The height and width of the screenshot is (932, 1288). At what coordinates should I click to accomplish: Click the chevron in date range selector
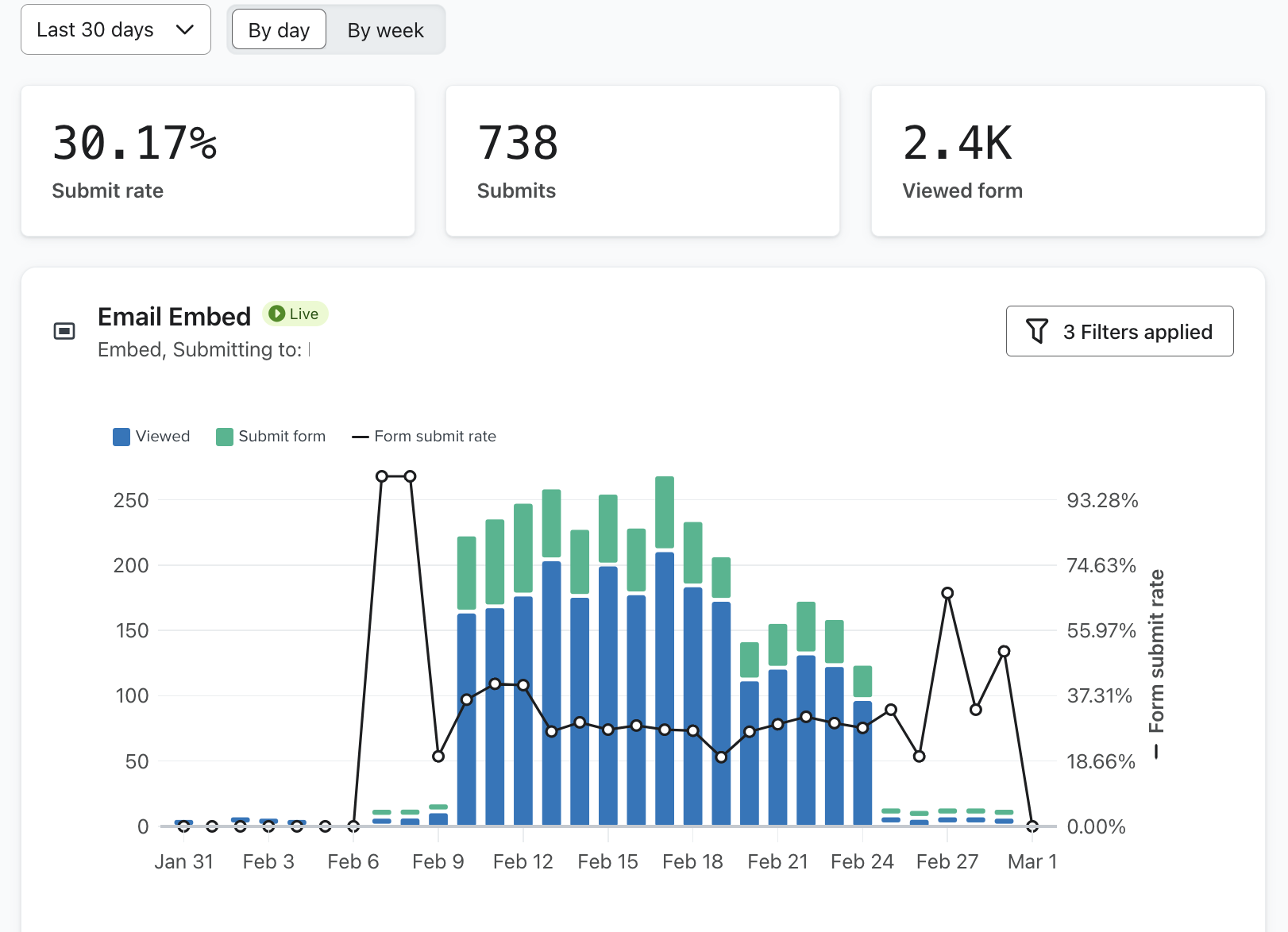pyautogui.click(x=185, y=30)
